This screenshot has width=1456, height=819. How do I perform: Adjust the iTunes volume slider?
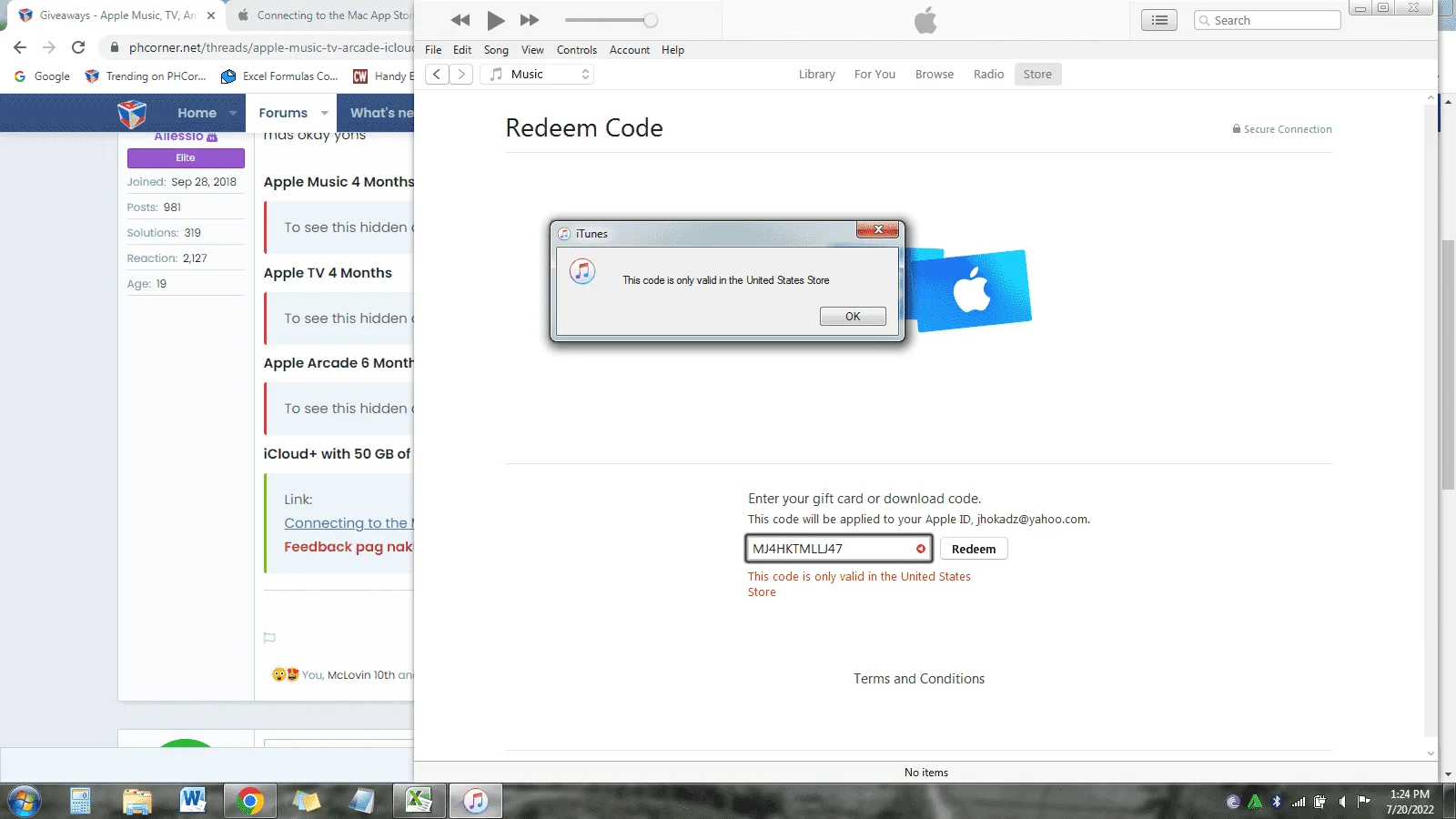point(611,20)
